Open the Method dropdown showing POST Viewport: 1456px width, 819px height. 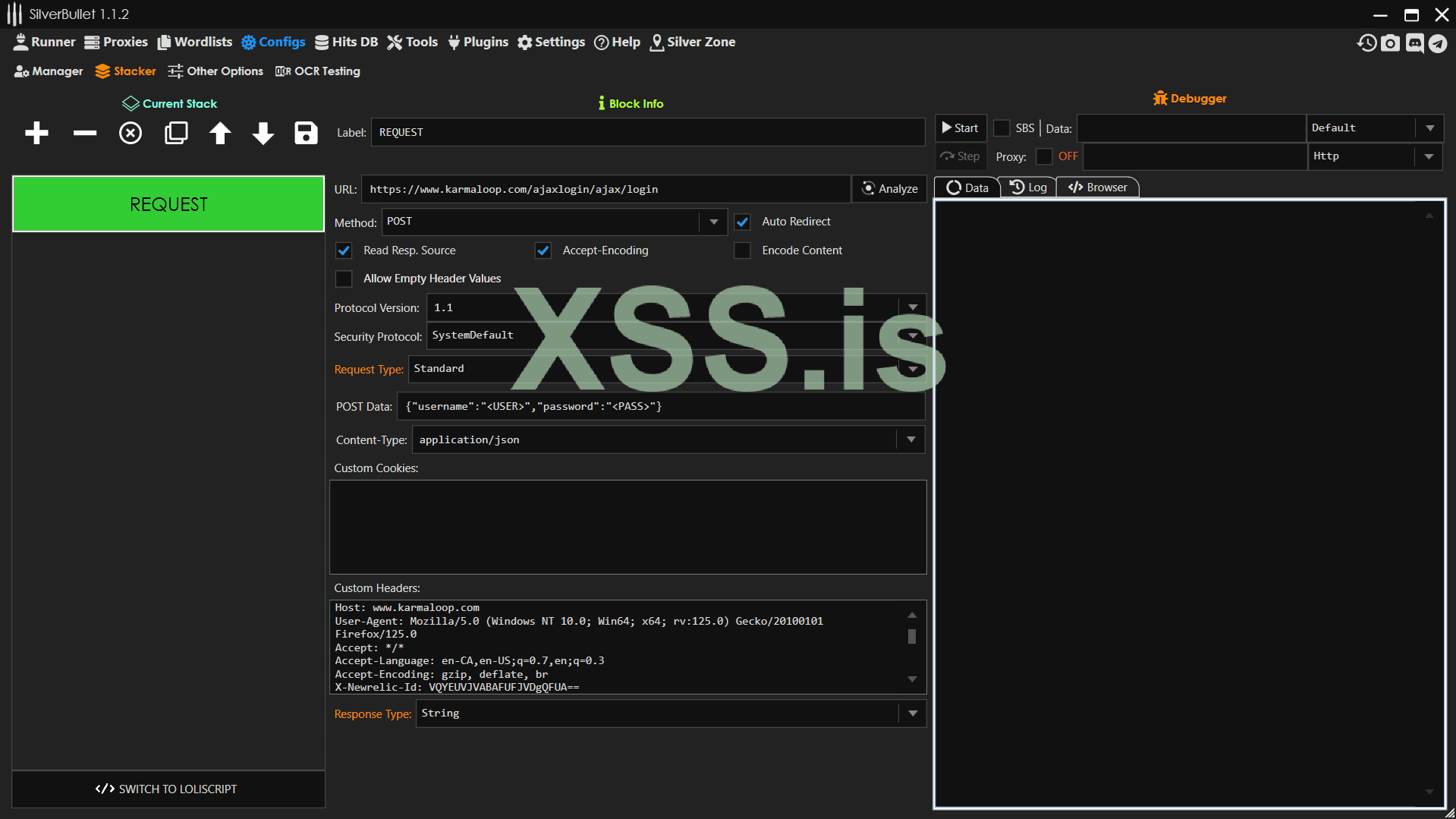coord(712,222)
